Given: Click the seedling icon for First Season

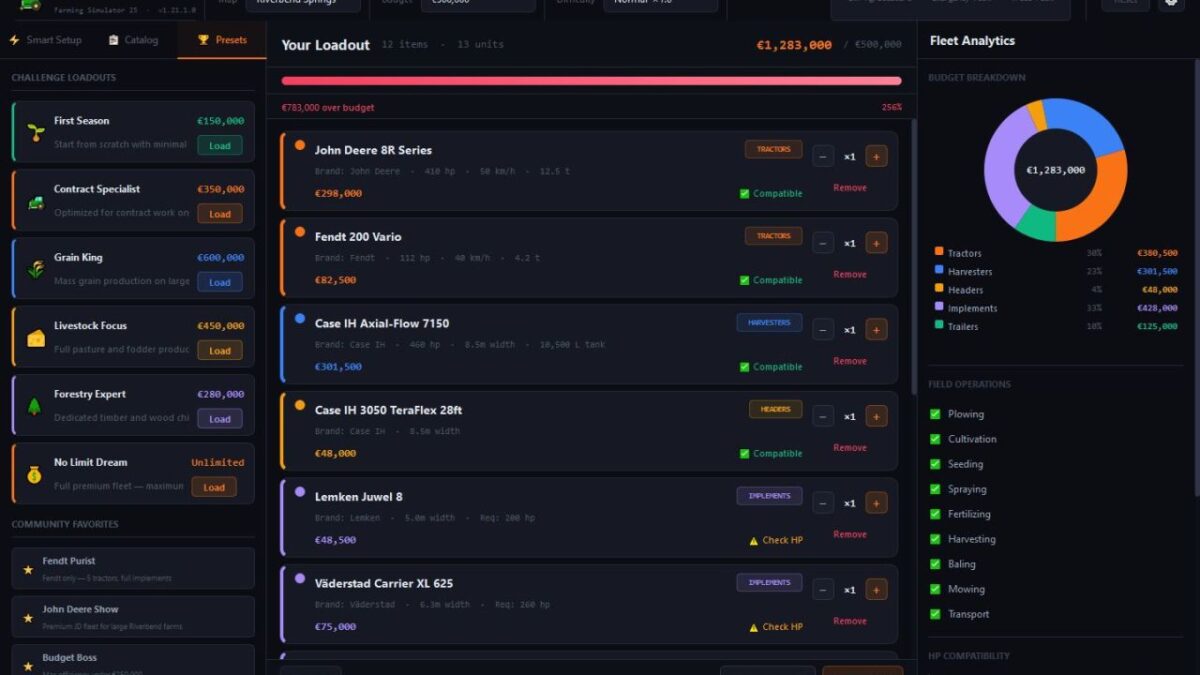Looking at the screenshot, I should coord(35,132).
